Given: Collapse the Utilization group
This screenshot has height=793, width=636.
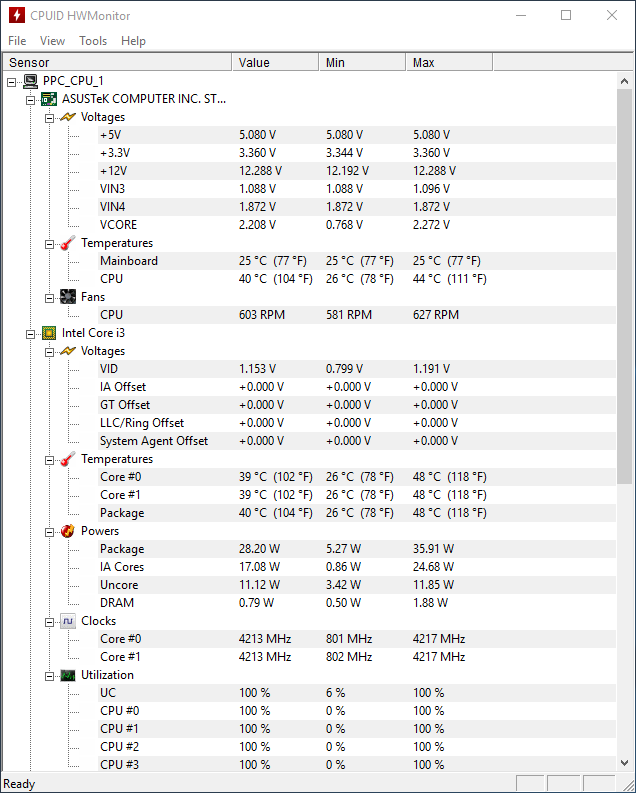Looking at the screenshot, I should [50, 677].
